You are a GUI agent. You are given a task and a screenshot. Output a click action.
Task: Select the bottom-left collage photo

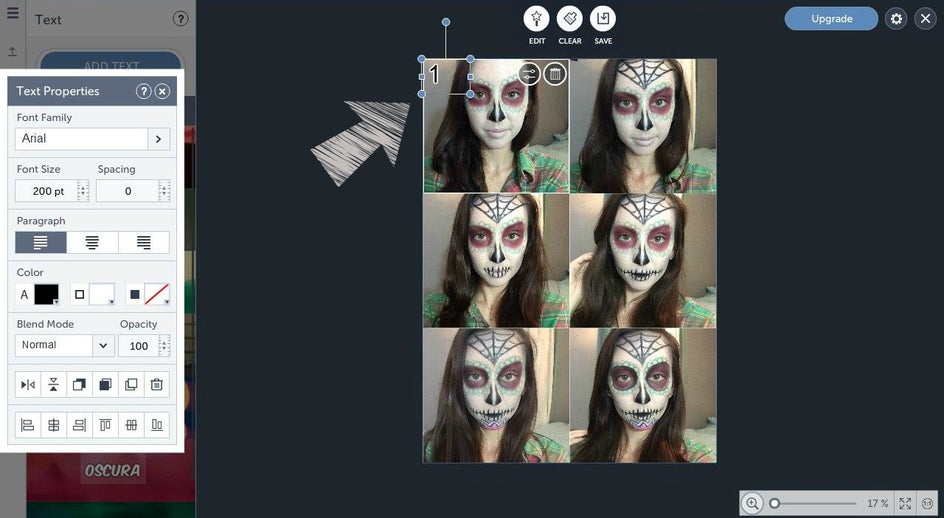point(496,395)
